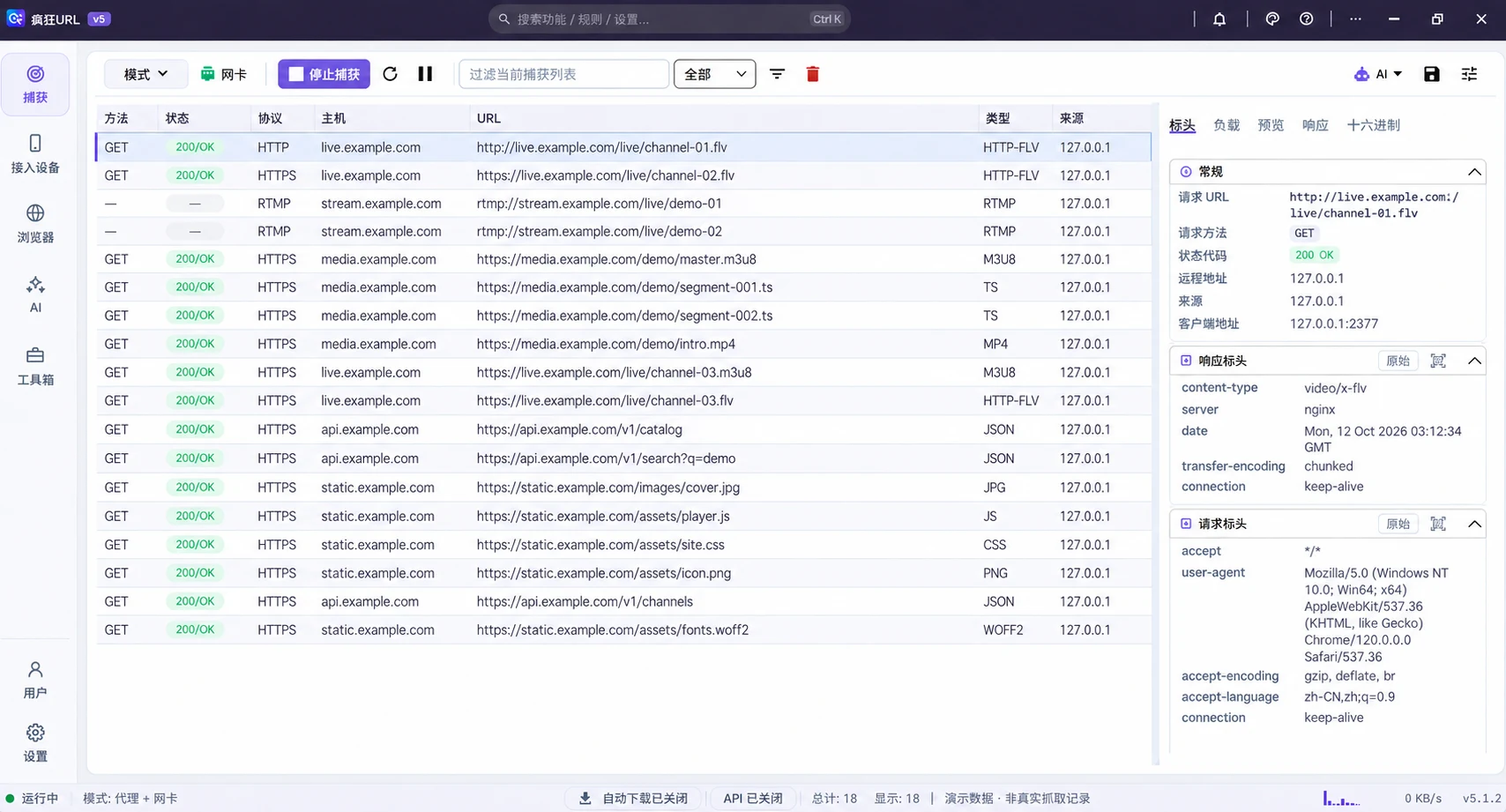1506x812 pixels.
Task: Select the v1/catalog API row
Action: coord(623,429)
